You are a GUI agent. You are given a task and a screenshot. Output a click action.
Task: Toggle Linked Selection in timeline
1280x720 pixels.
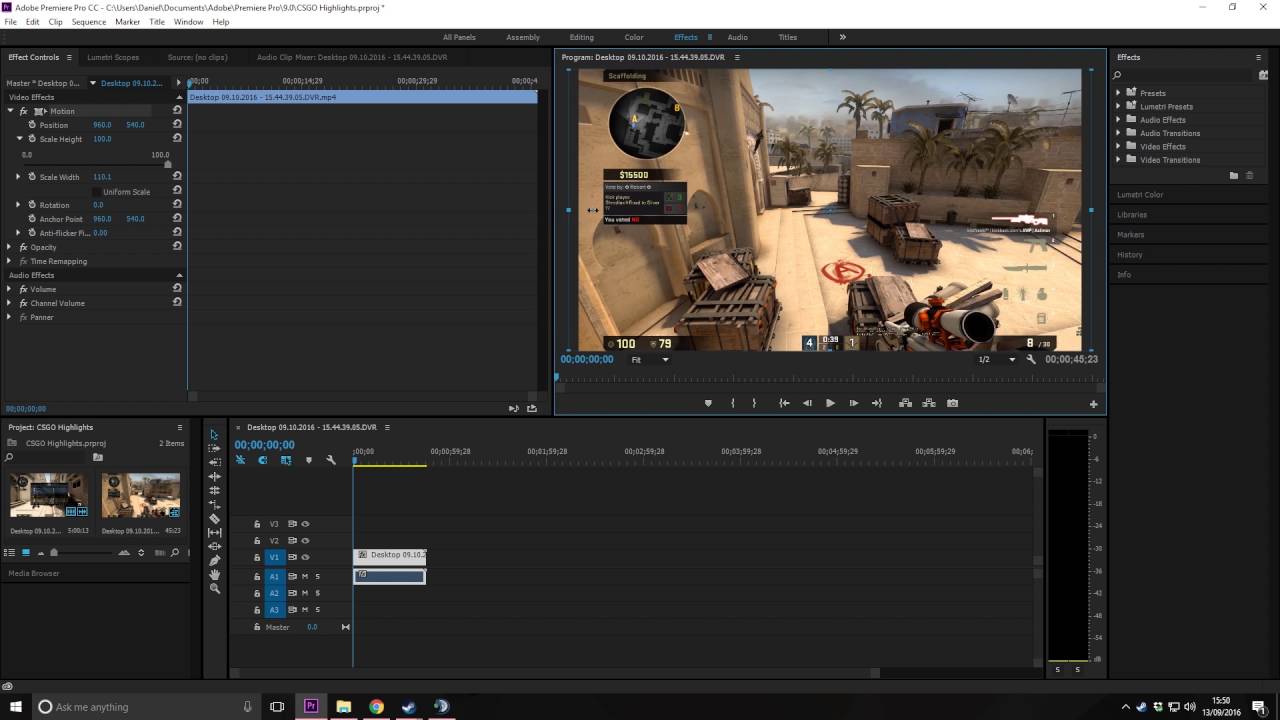286,460
